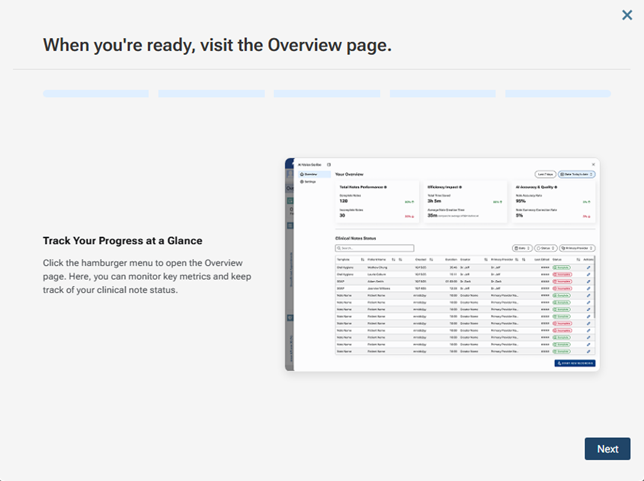Click the Overview item in the preview sidebar

pyautogui.click(x=314, y=174)
